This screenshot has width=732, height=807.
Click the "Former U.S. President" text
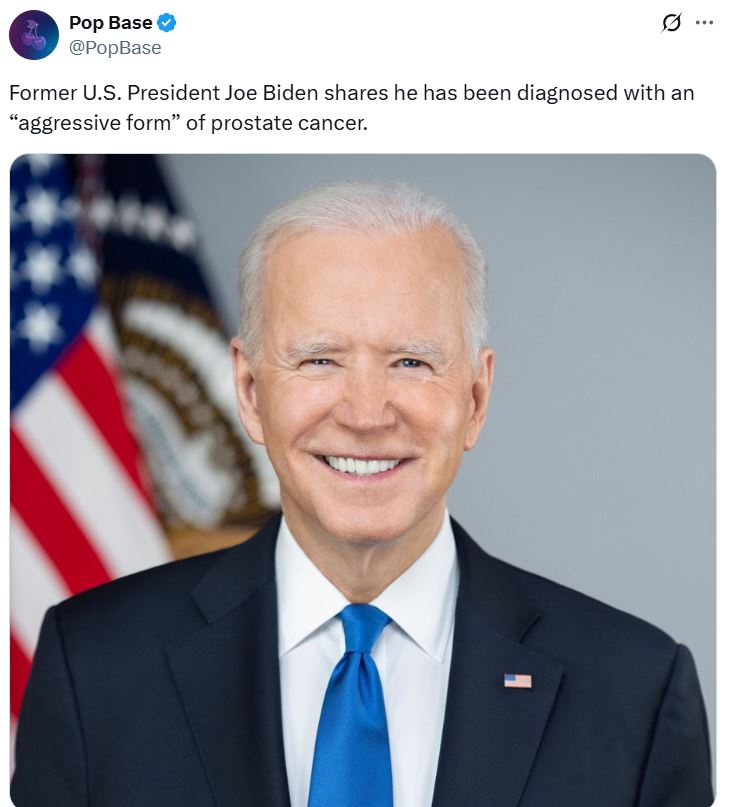point(114,93)
